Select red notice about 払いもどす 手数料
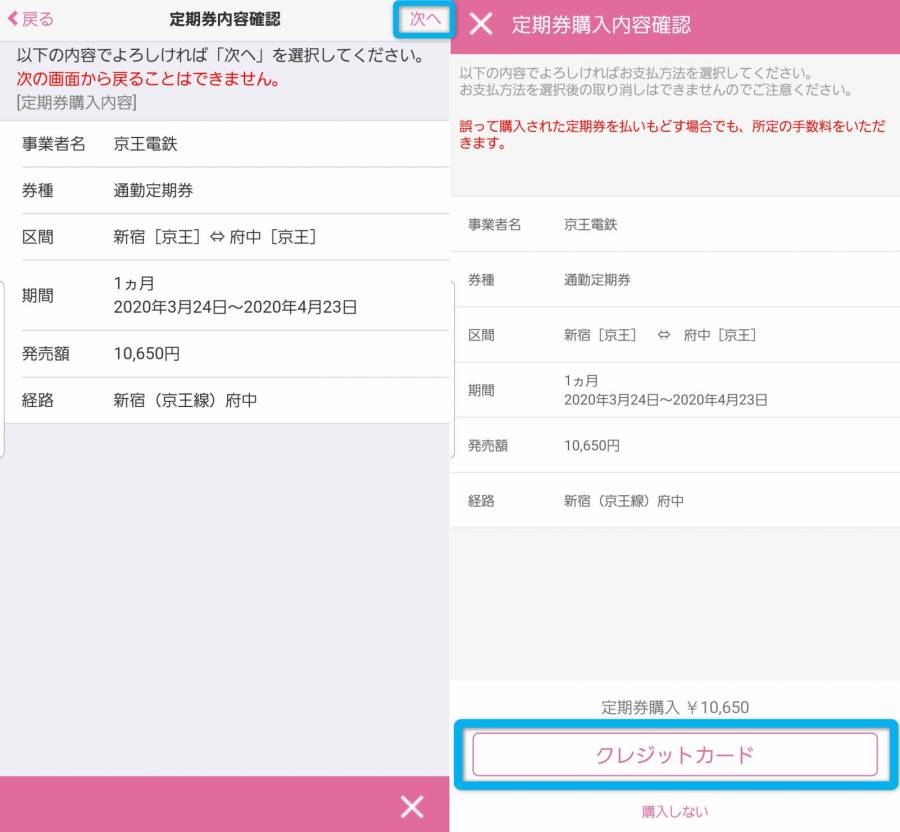The height and width of the screenshot is (832, 900). (x=672, y=134)
